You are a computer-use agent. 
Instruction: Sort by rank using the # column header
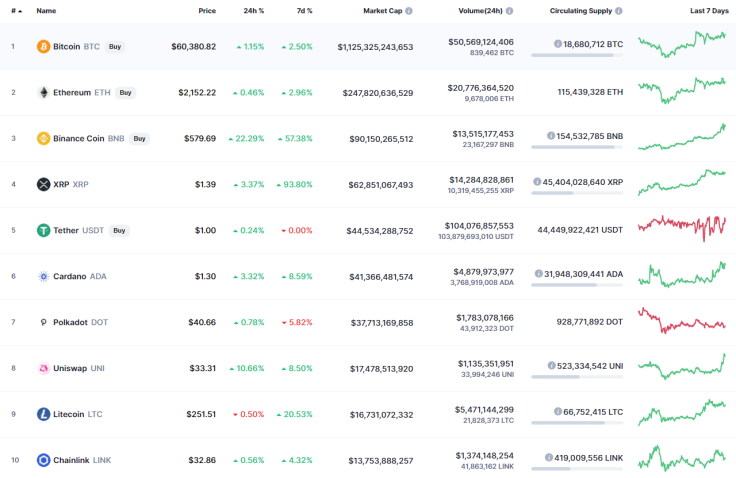[x=16, y=11]
